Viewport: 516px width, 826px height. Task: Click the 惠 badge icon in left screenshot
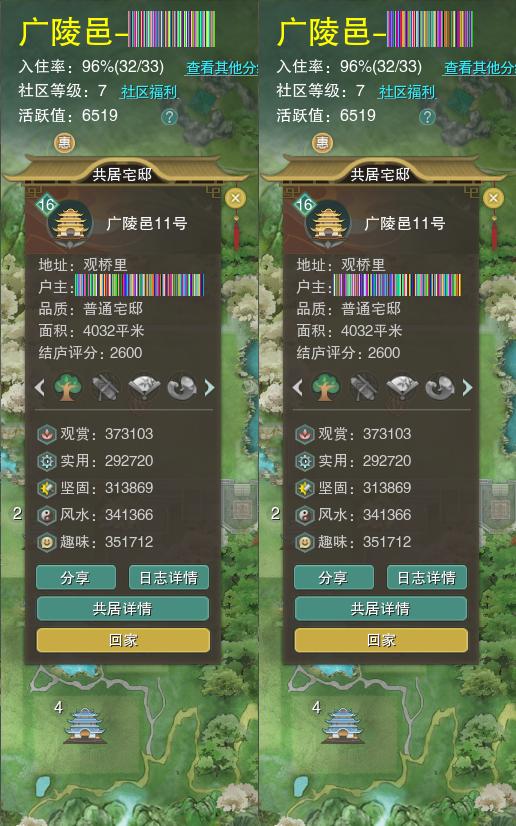65,142
